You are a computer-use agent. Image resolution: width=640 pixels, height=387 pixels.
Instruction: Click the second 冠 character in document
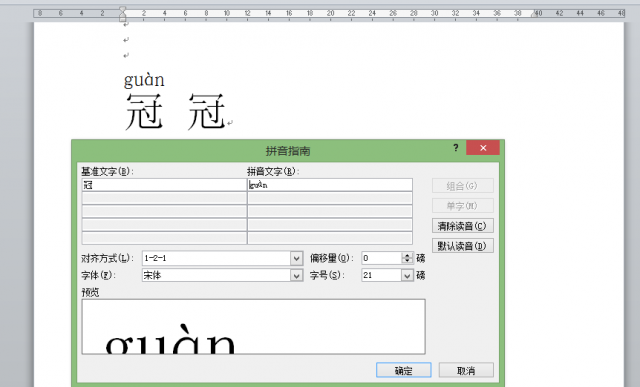207,111
